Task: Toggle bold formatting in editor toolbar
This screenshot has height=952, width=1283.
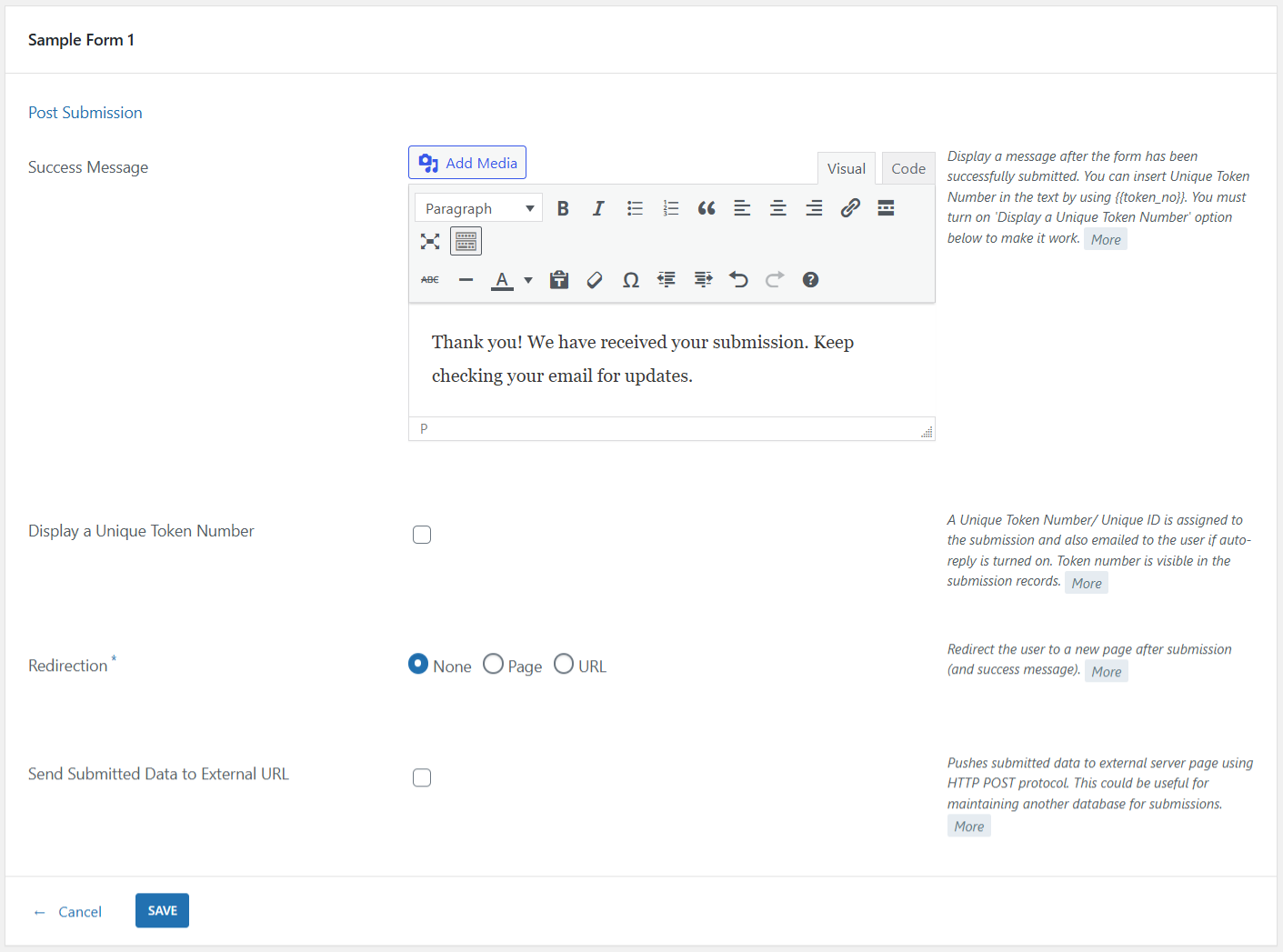Action: coord(563,208)
